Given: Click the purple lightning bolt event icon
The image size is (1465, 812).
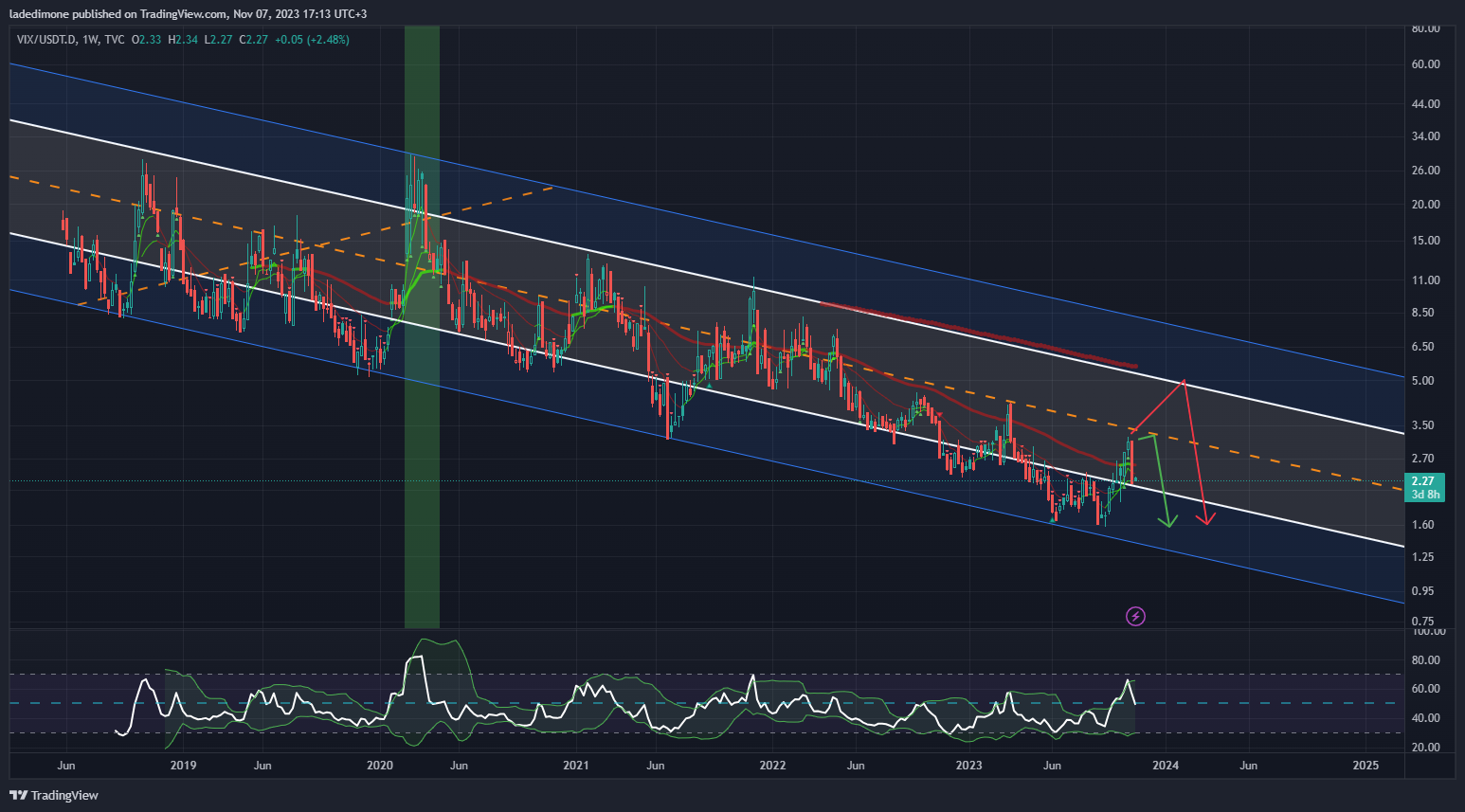Looking at the screenshot, I should pos(1135,617).
